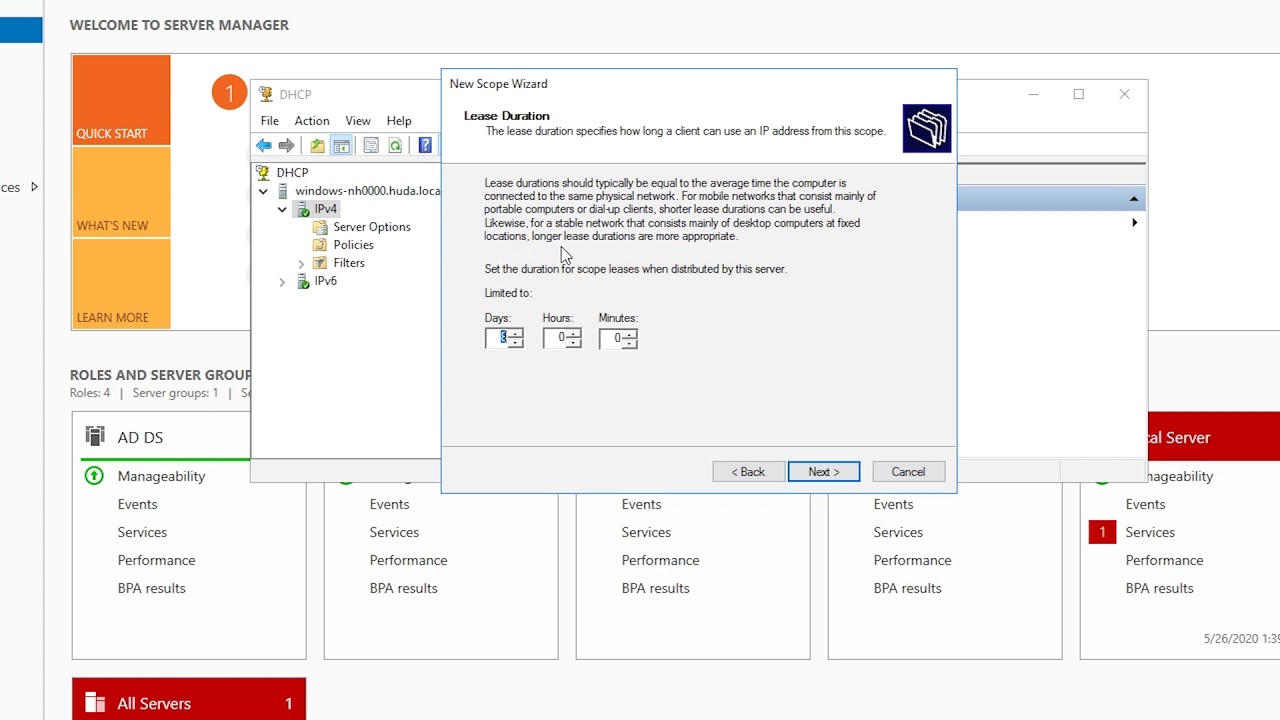Click the Forward arrow in DHCP toolbar
Viewport: 1280px width, 720px height.
tap(287, 146)
